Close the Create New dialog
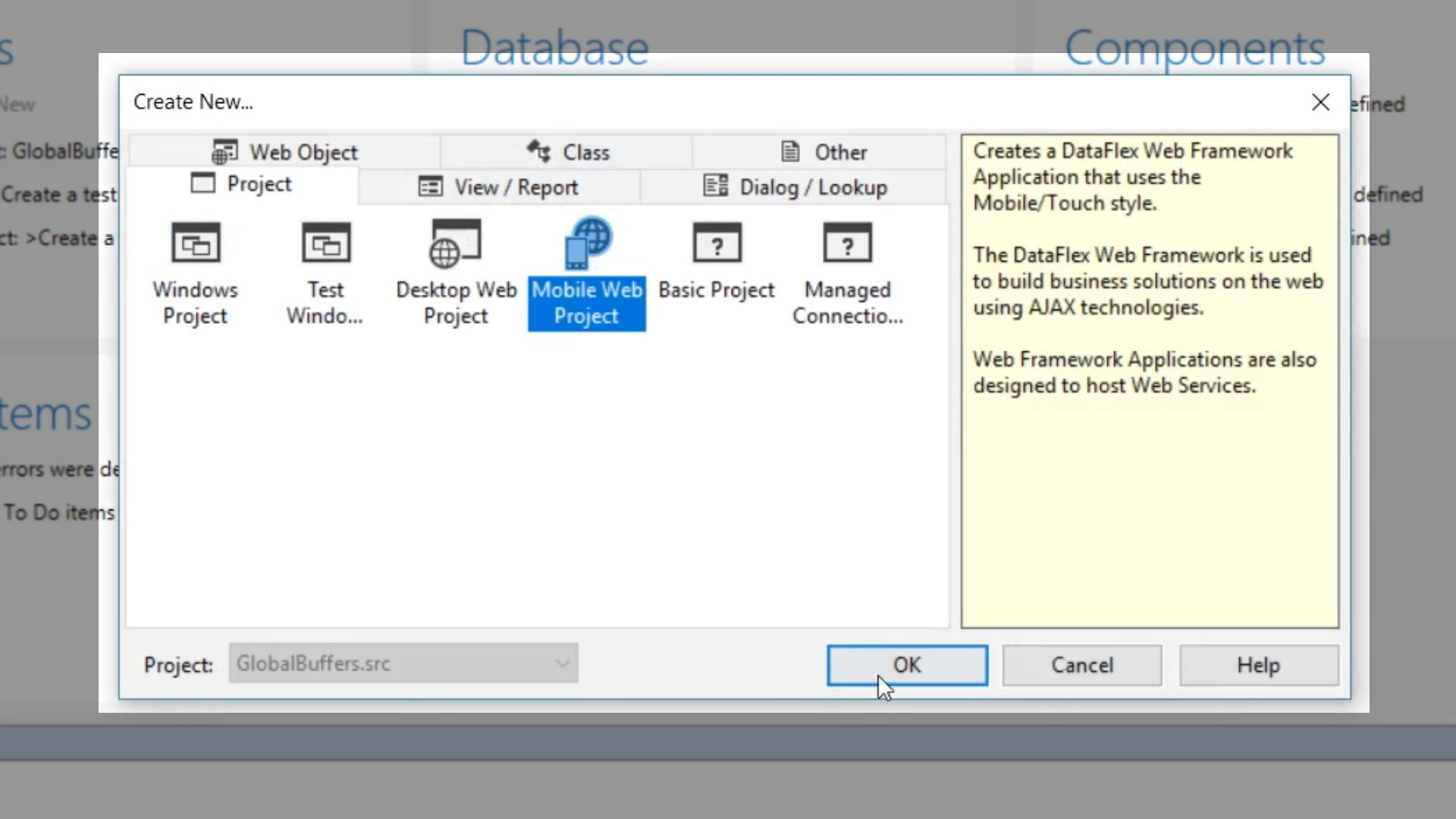The height and width of the screenshot is (819, 1456). click(x=1320, y=102)
